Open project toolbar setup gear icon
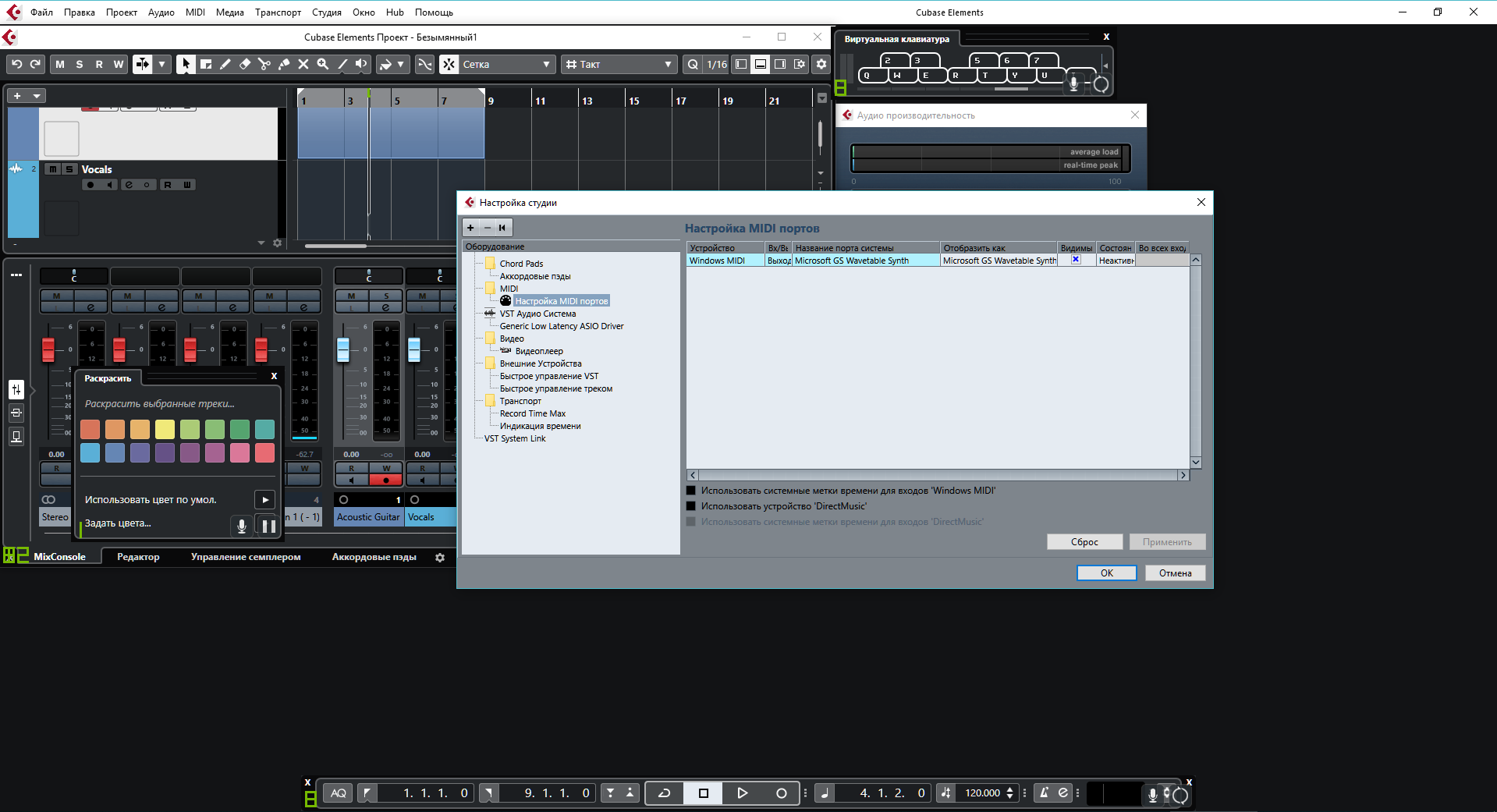Viewport: 1497px width, 812px height. (821, 64)
